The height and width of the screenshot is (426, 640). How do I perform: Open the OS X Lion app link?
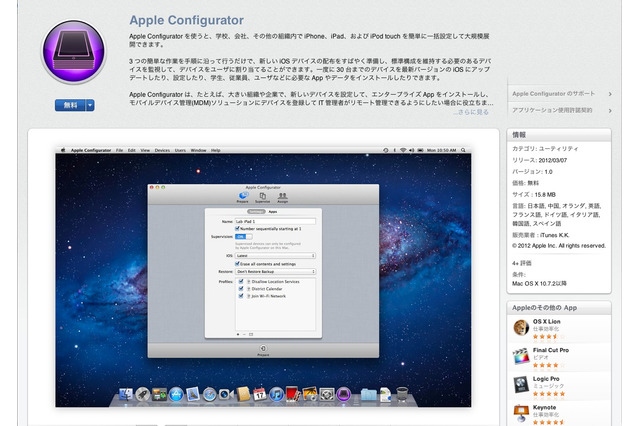tap(546, 322)
